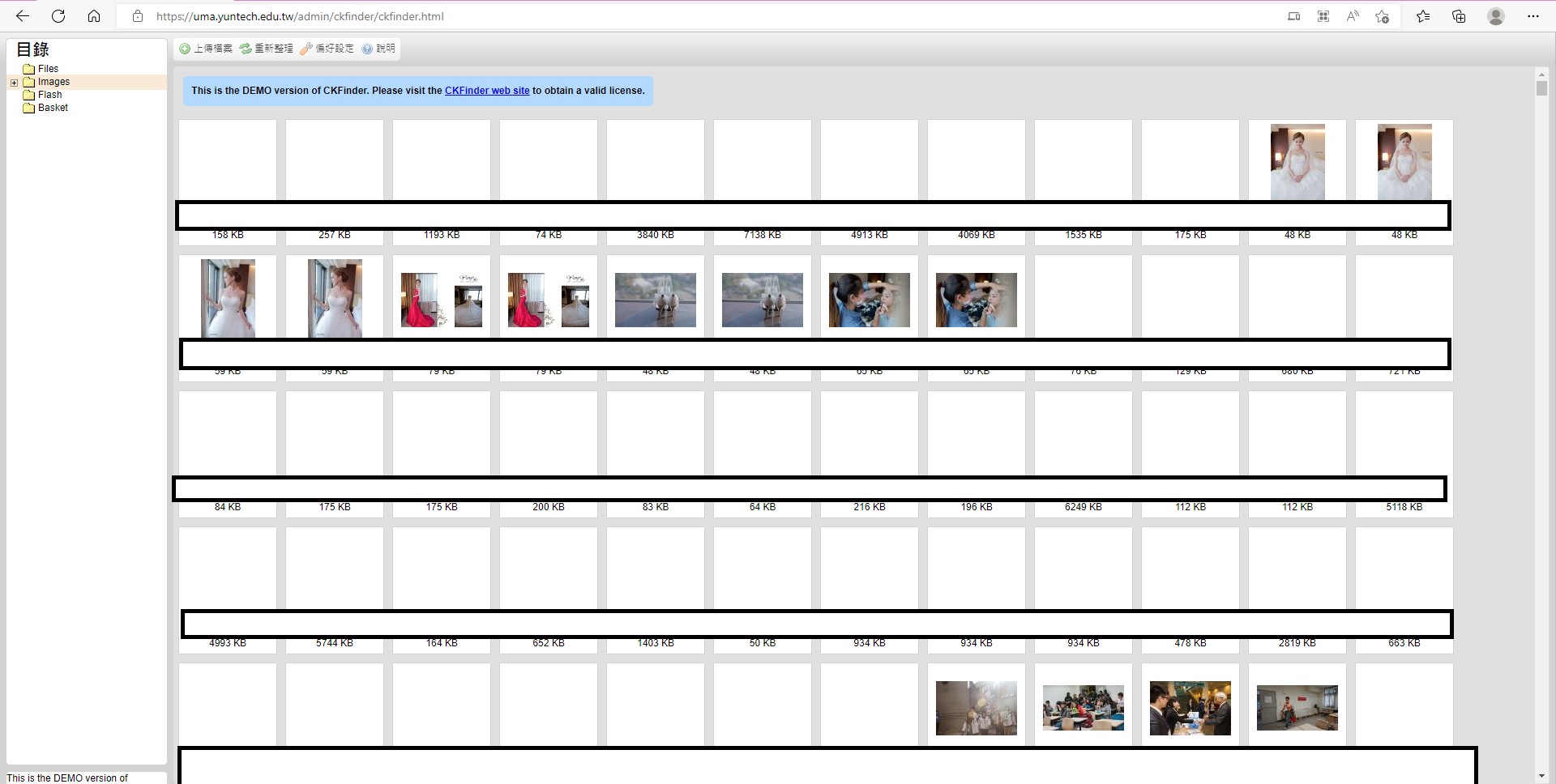Click the file pane scrollbar thumb
Image resolution: width=1556 pixels, height=784 pixels.
click(1541, 88)
